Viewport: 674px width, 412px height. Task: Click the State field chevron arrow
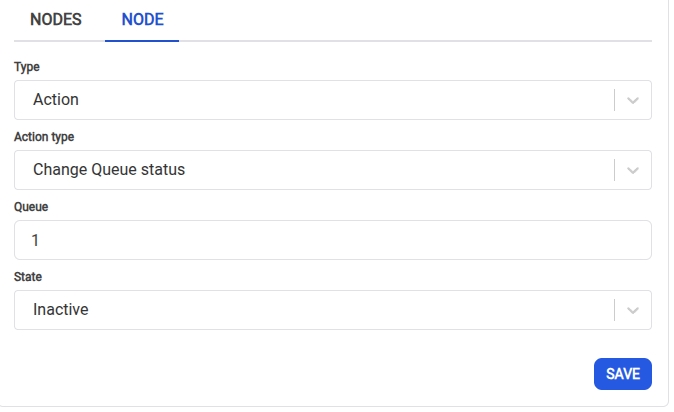pyautogui.click(x=632, y=310)
